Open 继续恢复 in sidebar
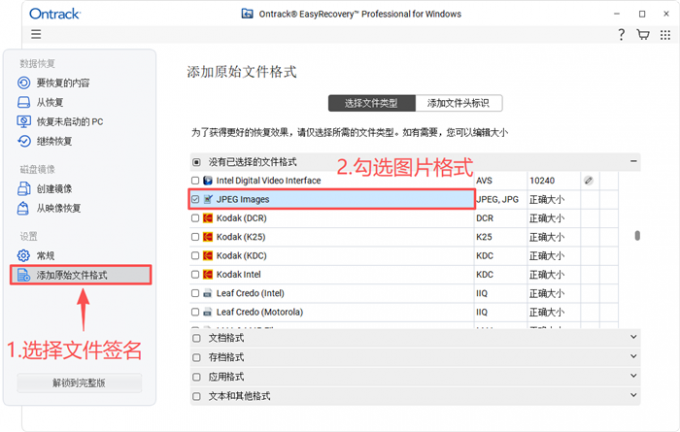 [x=54, y=141]
